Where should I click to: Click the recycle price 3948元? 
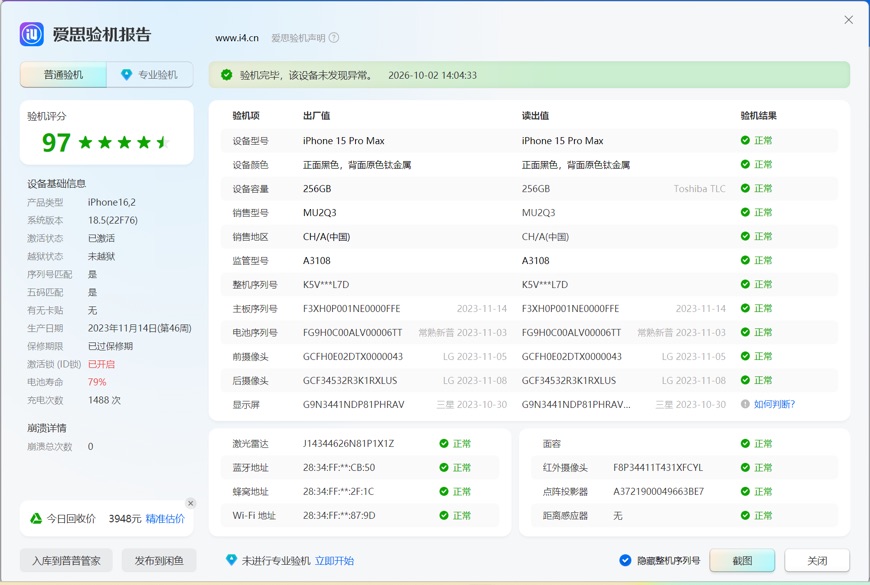[125, 518]
